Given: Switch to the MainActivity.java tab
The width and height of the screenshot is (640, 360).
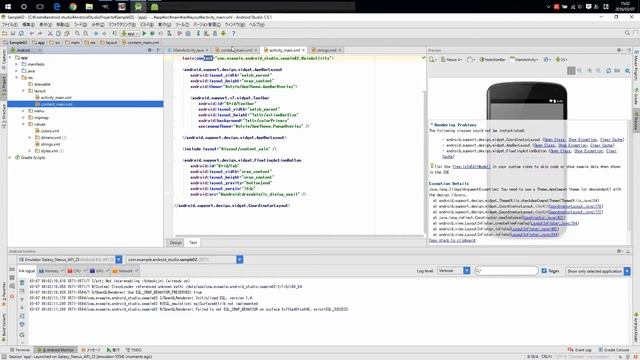Looking at the screenshot, I should pos(188,50).
